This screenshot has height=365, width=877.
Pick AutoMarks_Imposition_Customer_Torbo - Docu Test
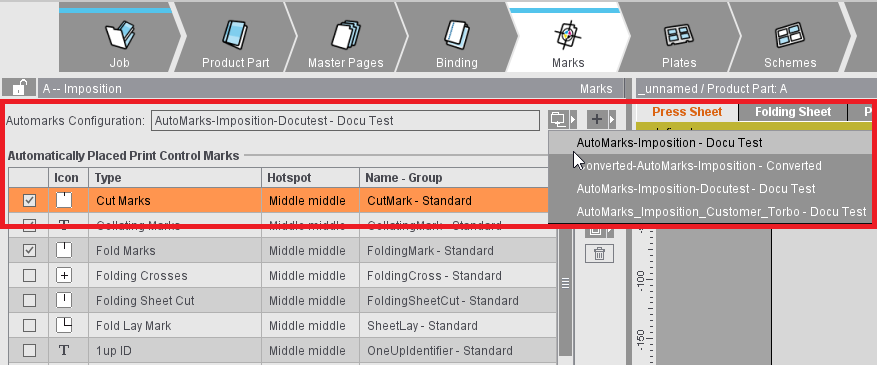(x=721, y=212)
